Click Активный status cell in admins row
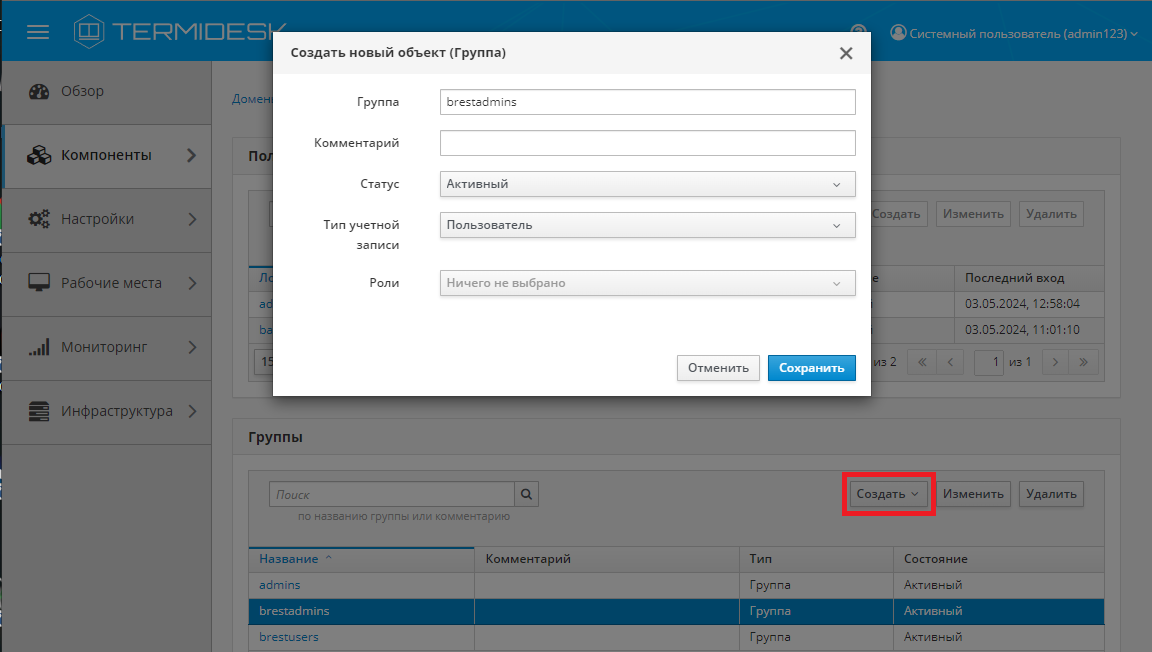This screenshot has height=652, width=1152. [x=998, y=585]
